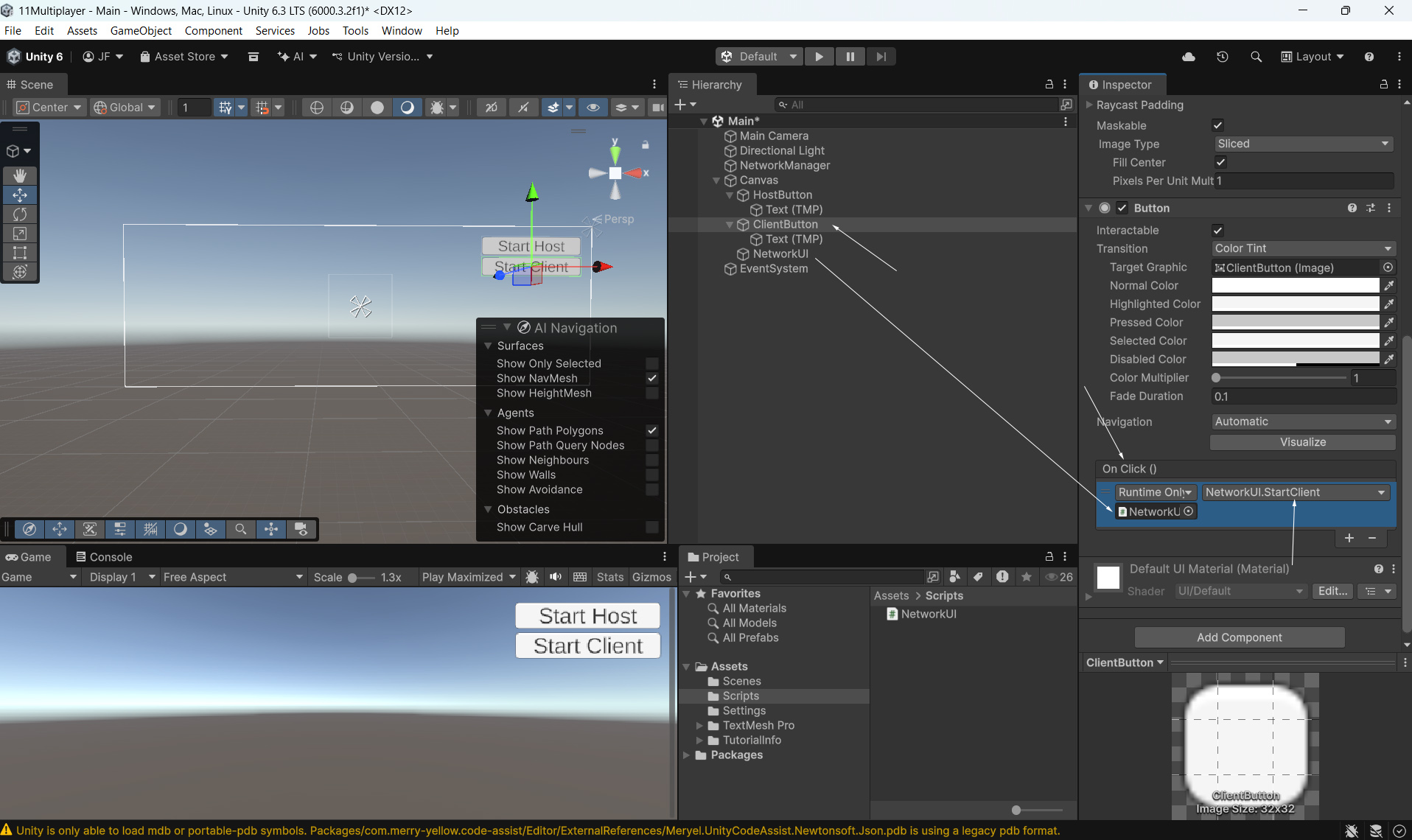
Task: Click the Pause button in toolbar
Action: click(x=850, y=57)
